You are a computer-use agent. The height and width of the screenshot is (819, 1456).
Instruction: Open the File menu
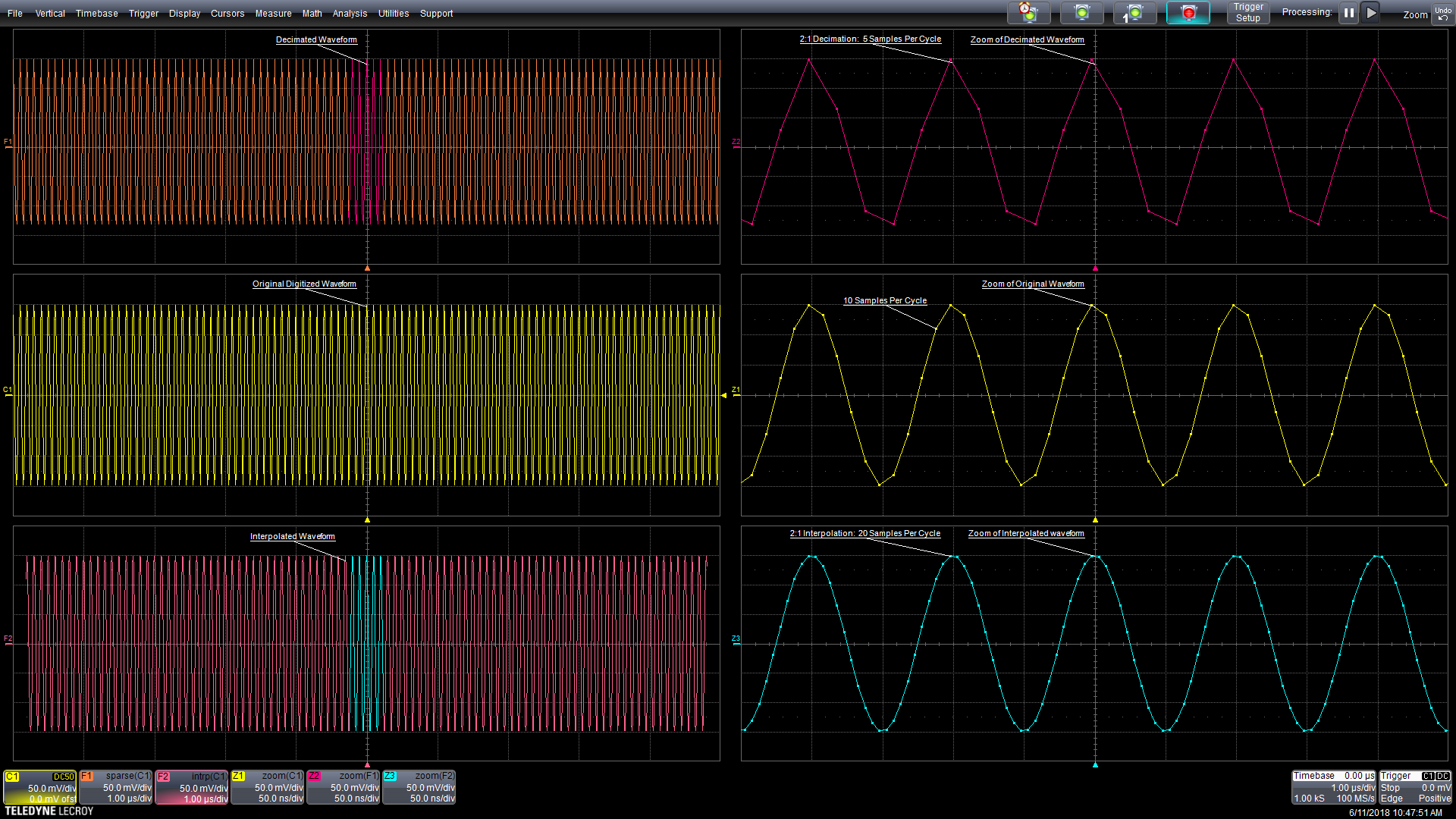(x=14, y=14)
